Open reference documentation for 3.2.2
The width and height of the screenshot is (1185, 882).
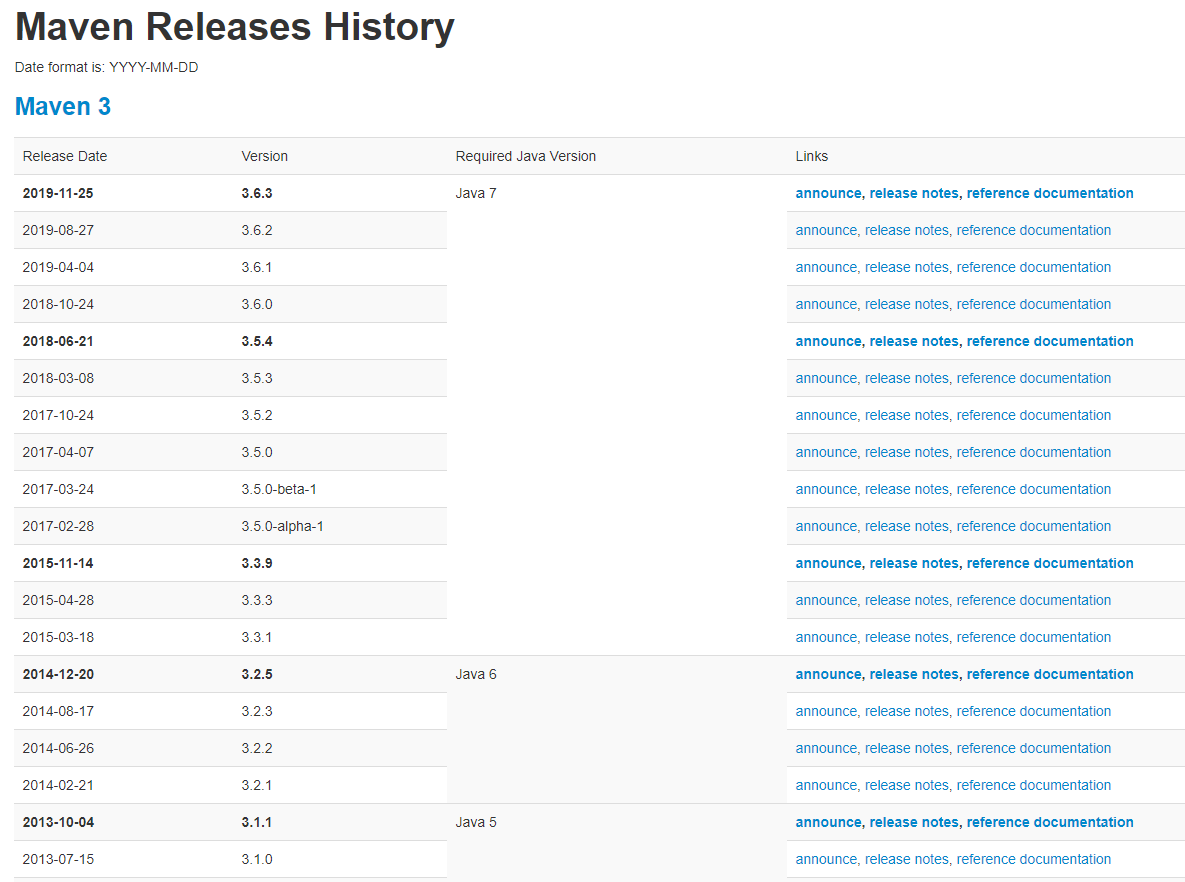pos(1034,749)
